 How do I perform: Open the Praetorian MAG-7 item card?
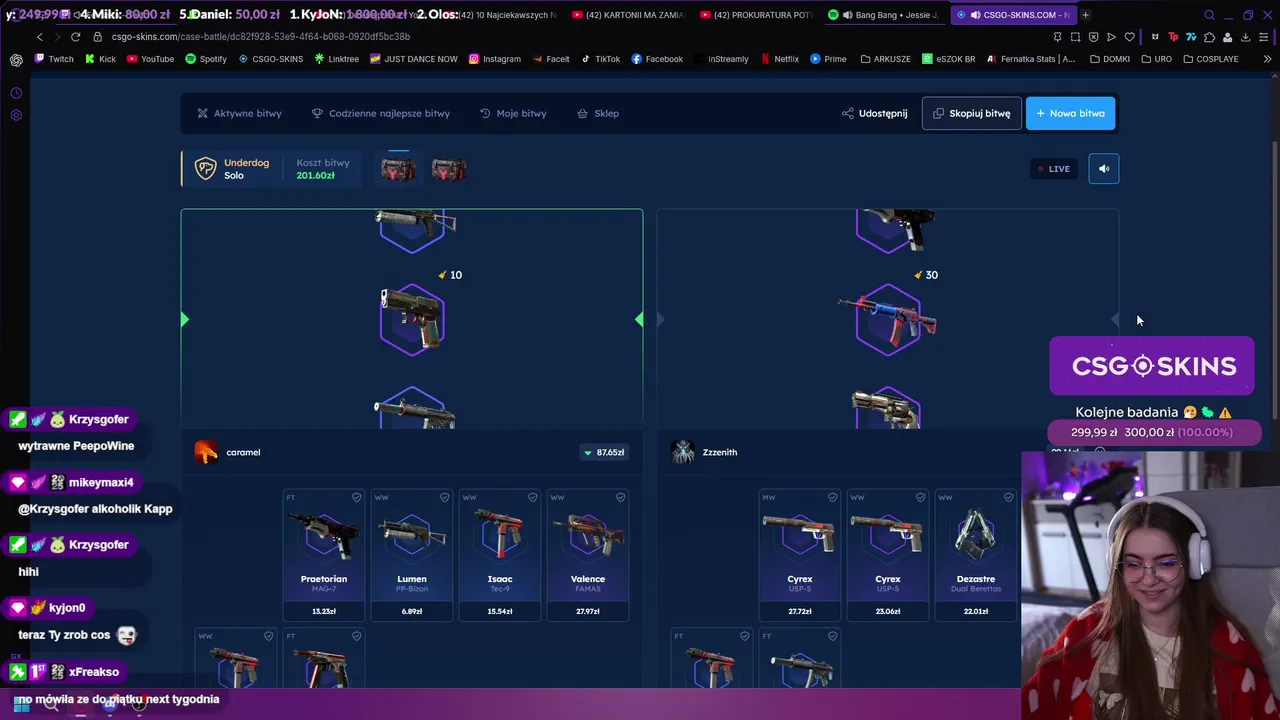pos(324,555)
